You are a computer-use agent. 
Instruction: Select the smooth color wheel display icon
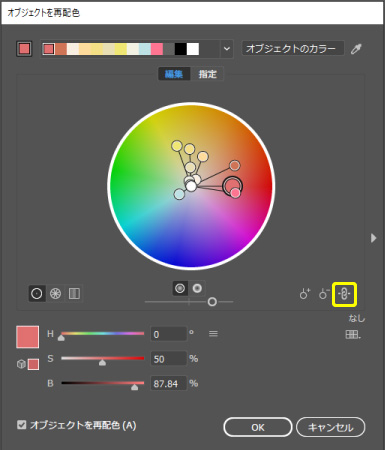[x=37, y=294]
